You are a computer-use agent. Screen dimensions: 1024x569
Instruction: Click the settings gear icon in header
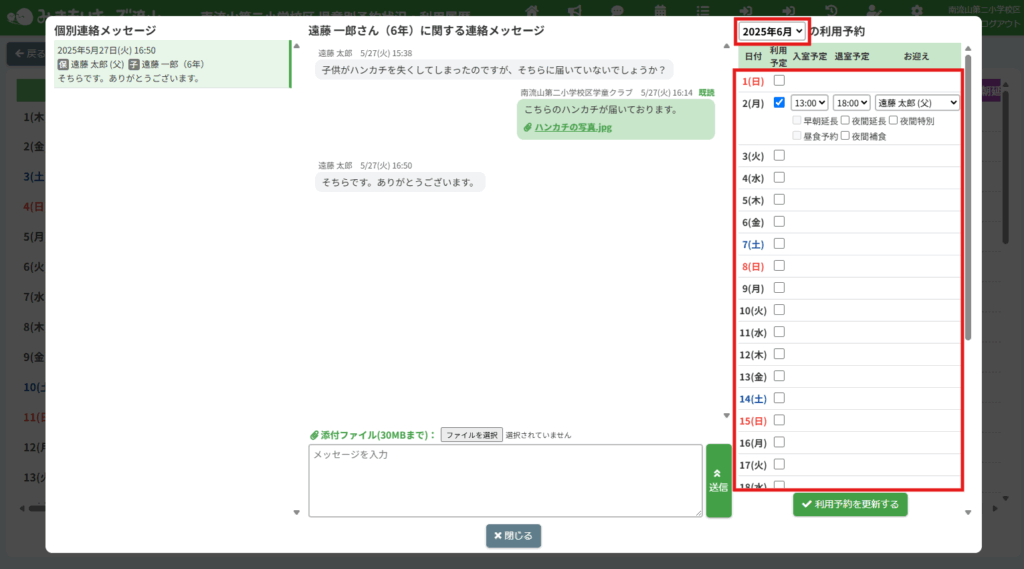(917, 10)
